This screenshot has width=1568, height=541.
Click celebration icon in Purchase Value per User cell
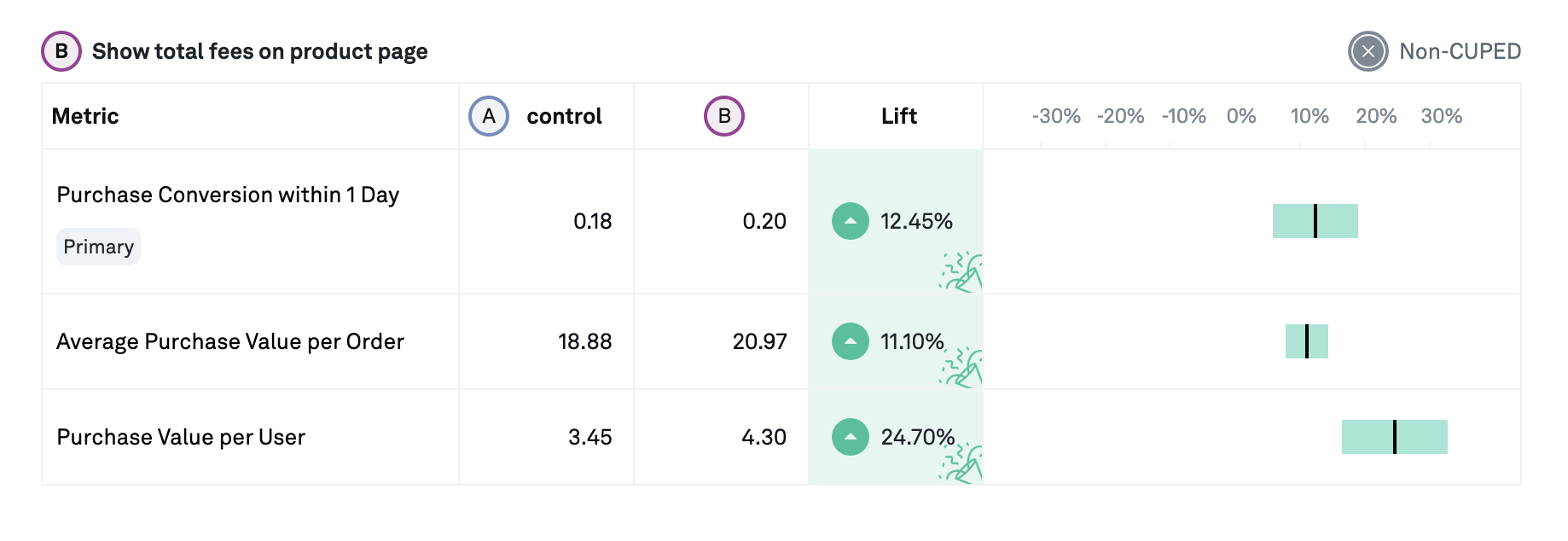(x=962, y=463)
